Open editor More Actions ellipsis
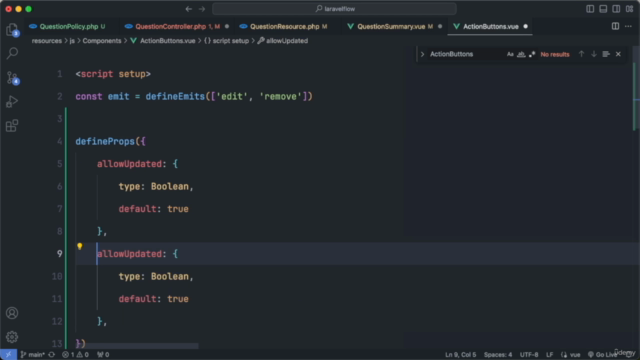Image resolution: width=640 pixels, height=360 pixels. pos(628,26)
